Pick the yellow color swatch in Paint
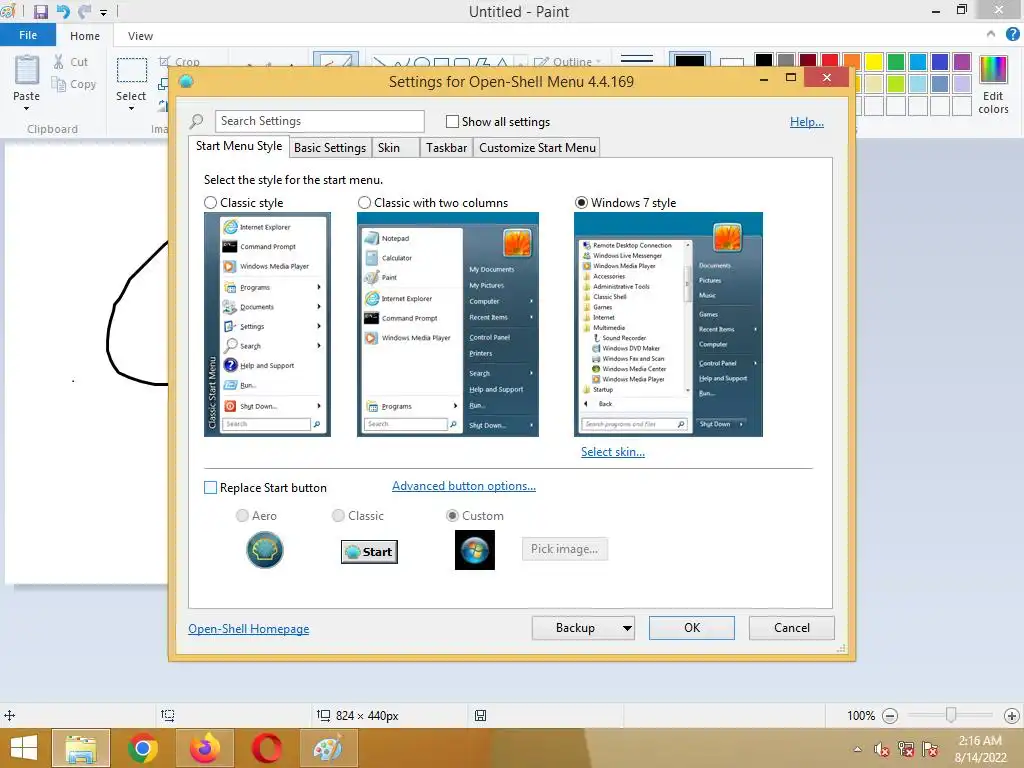Viewport: 1024px width, 768px height. pos(874,62)
